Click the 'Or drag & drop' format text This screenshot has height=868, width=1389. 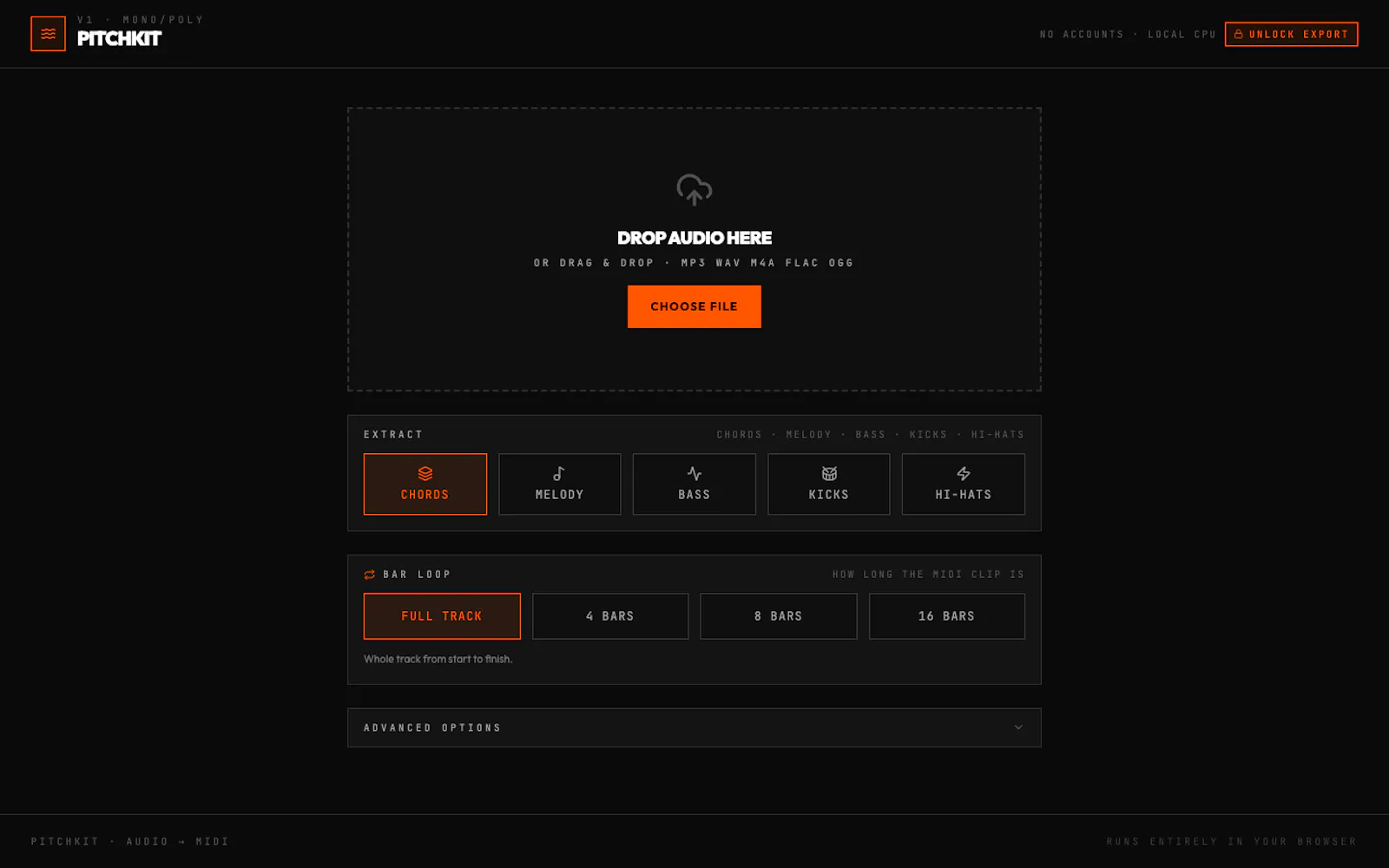[x=694, y=263]
